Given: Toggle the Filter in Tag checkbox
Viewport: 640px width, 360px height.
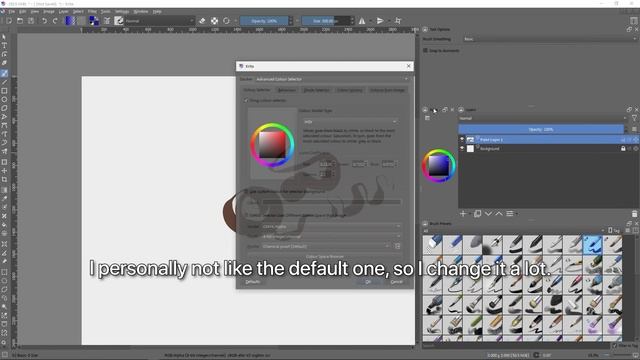Looking at the screenshot, I should coord(615,346).
